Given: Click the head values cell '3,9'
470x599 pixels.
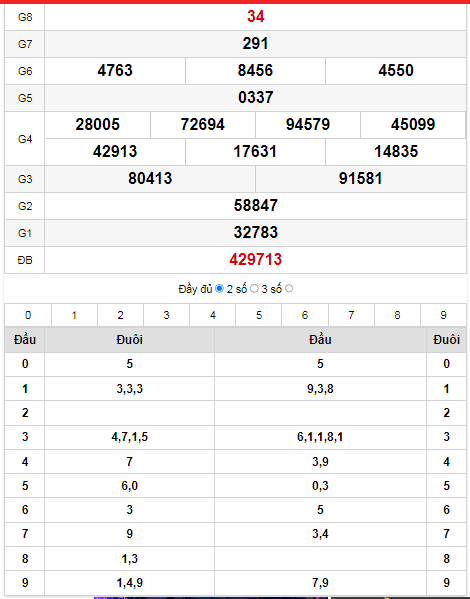Looking at the screenshot, I should [320, 462].
